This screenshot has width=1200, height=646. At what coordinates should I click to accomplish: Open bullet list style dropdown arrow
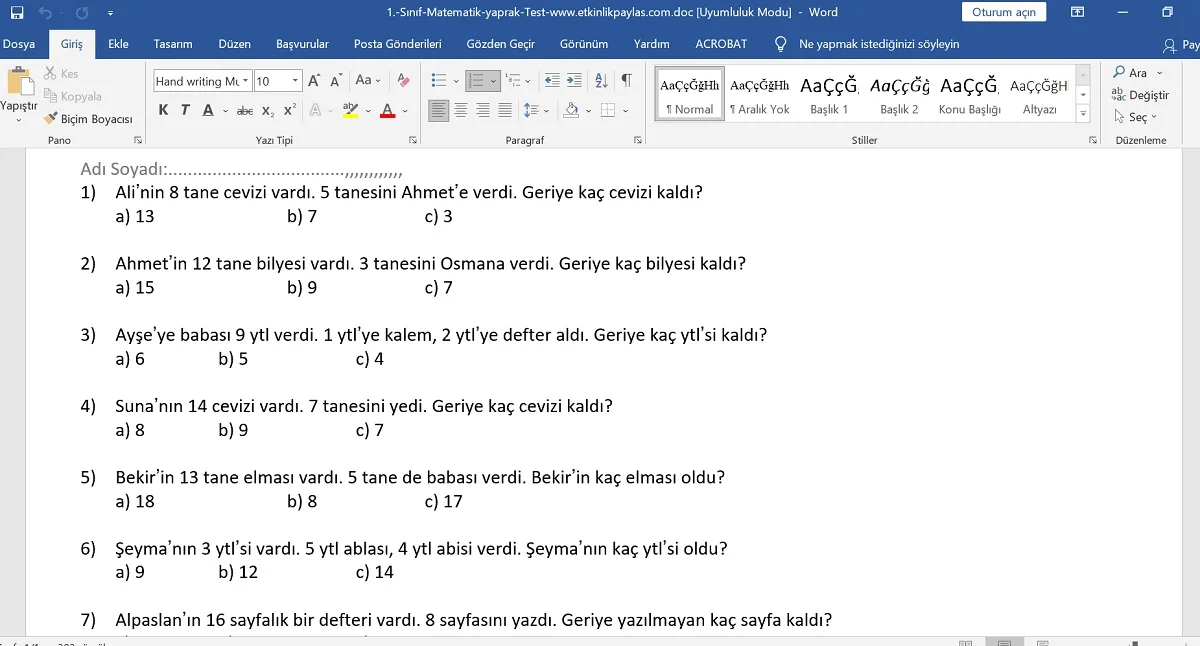(x=456, y=81)
